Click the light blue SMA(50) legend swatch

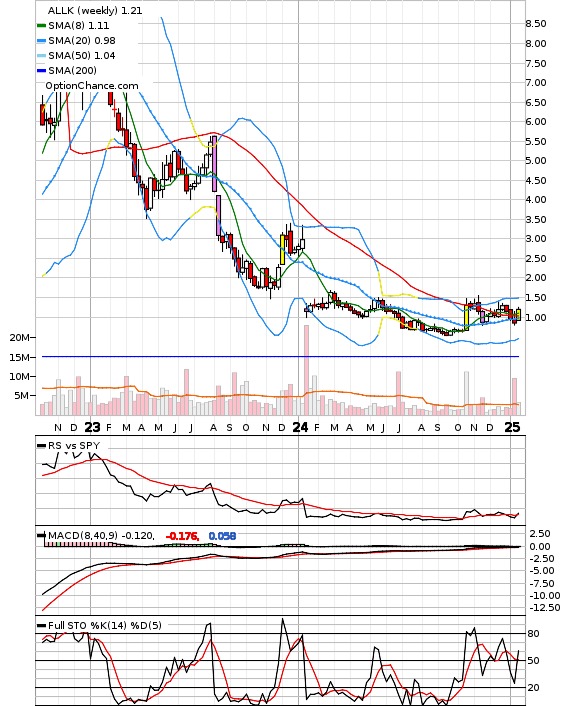coord(41,55)
